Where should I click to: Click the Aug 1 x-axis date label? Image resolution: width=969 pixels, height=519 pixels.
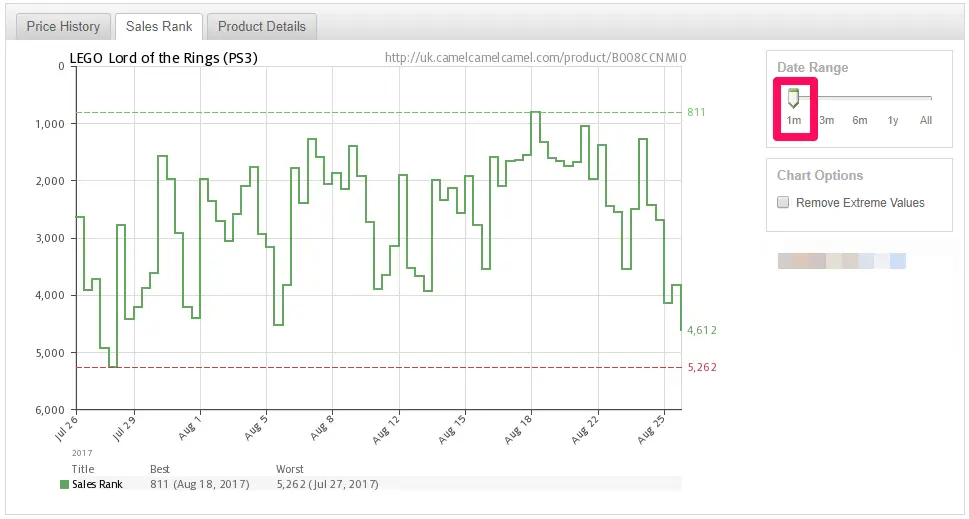(x=191, y=426)
